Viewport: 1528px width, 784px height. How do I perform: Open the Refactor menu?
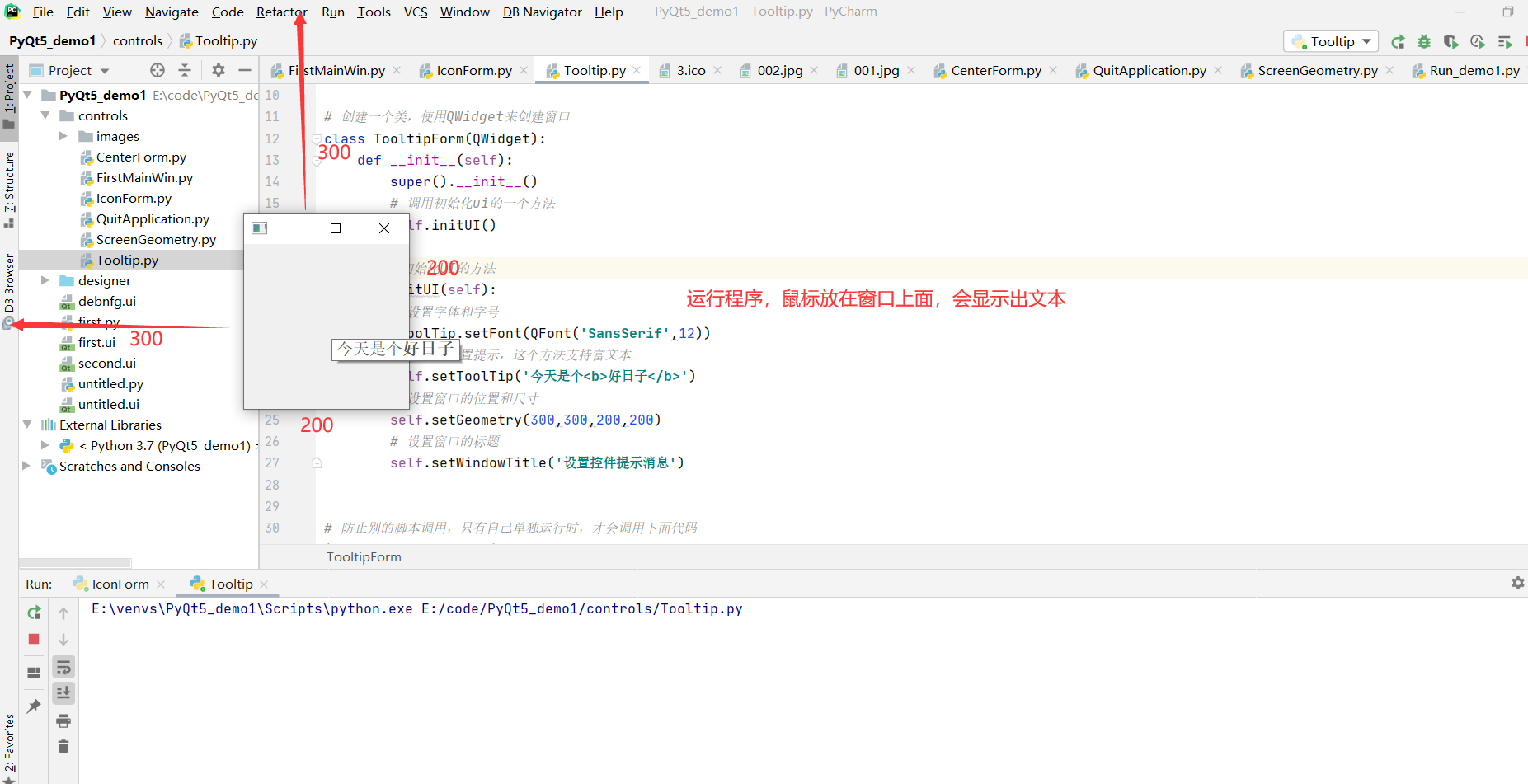(x=280, y=12)
